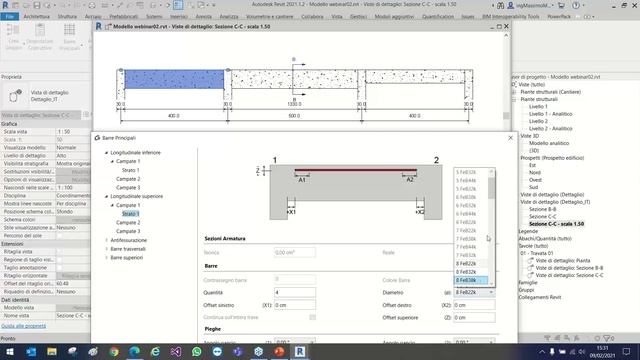Toggle Percorso del sole checkbox
640x360 pixels.
[x=60, y=236]
